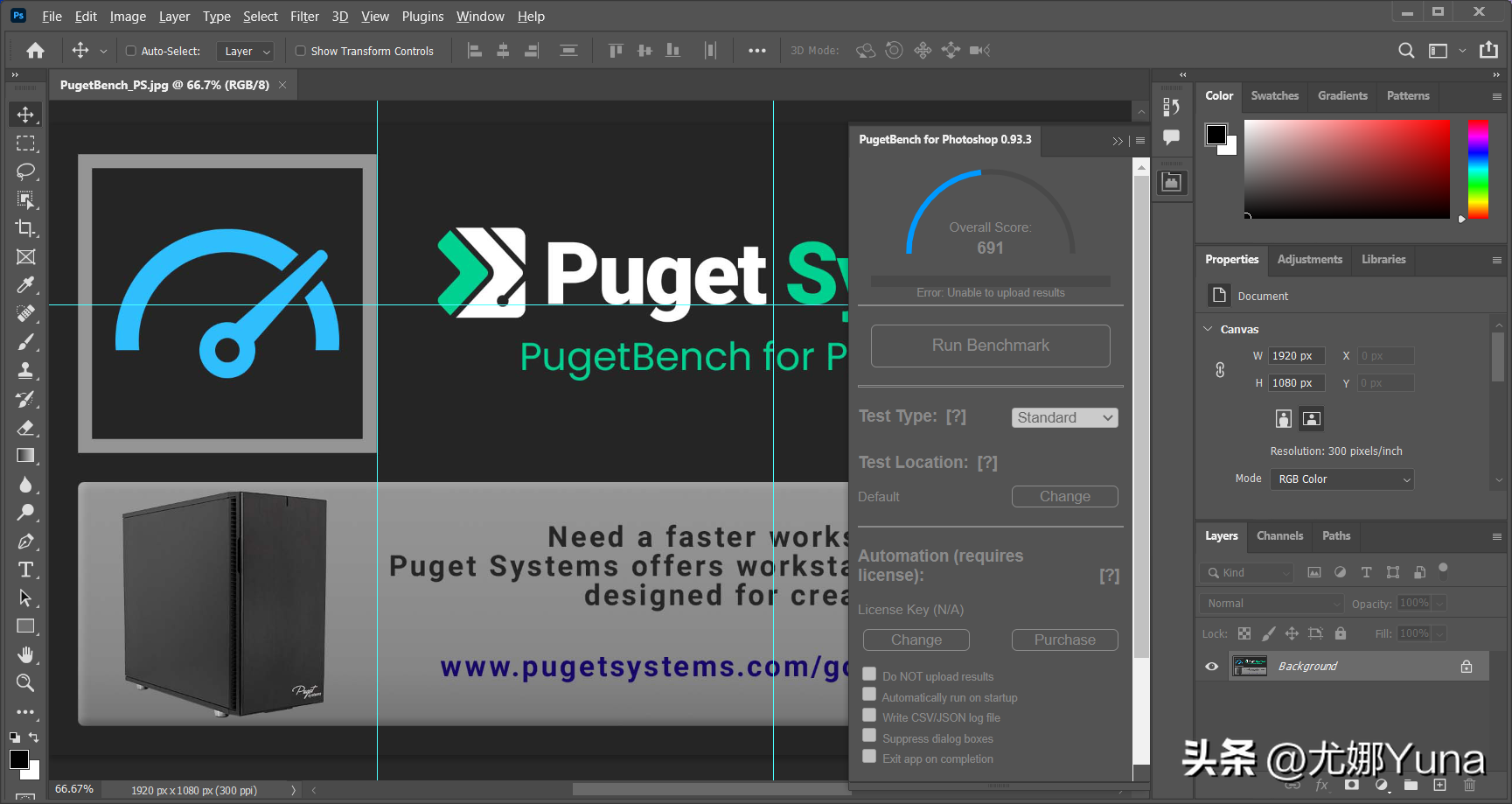Enable the Auto-Select checkbox
The width and height of the screenshot is (1512, 804).
131,51
